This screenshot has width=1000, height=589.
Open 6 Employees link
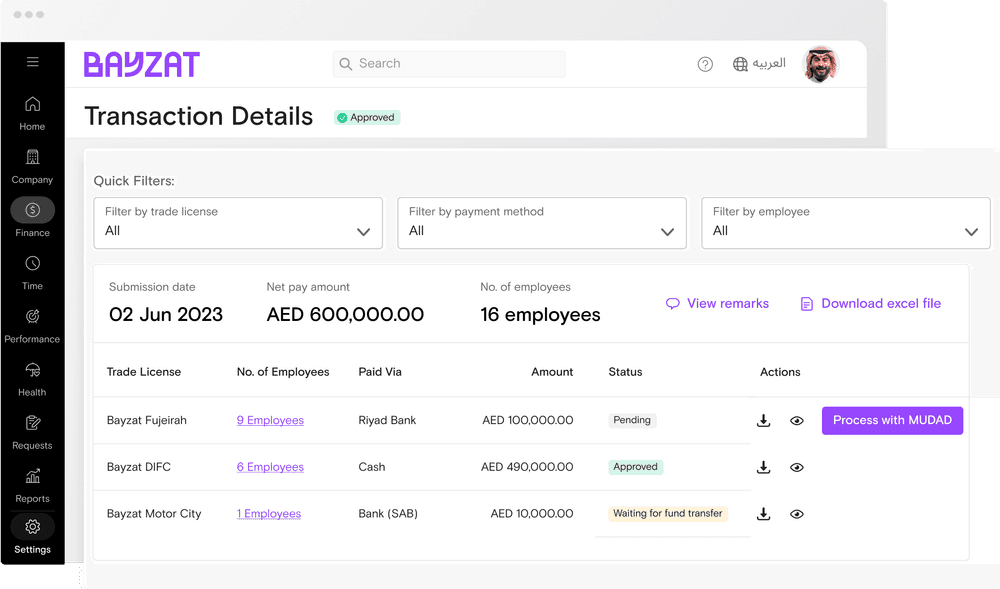click(270, 467)
